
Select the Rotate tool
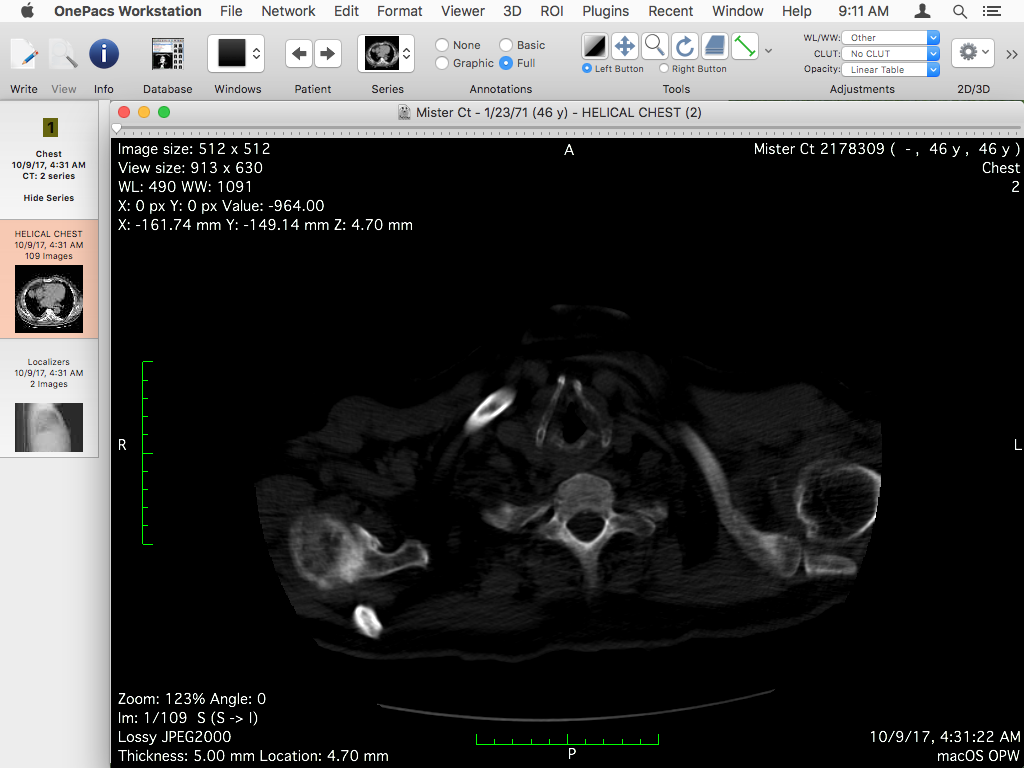684,46
